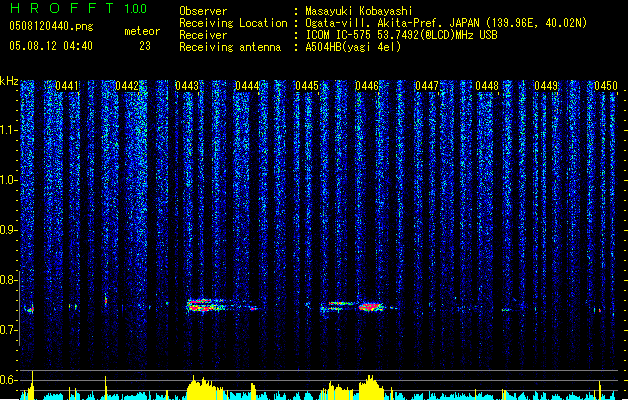Select the file name 0508120440.png
Image resolution: width=629 pixels, height=400 pixels.
pos(51,26)
